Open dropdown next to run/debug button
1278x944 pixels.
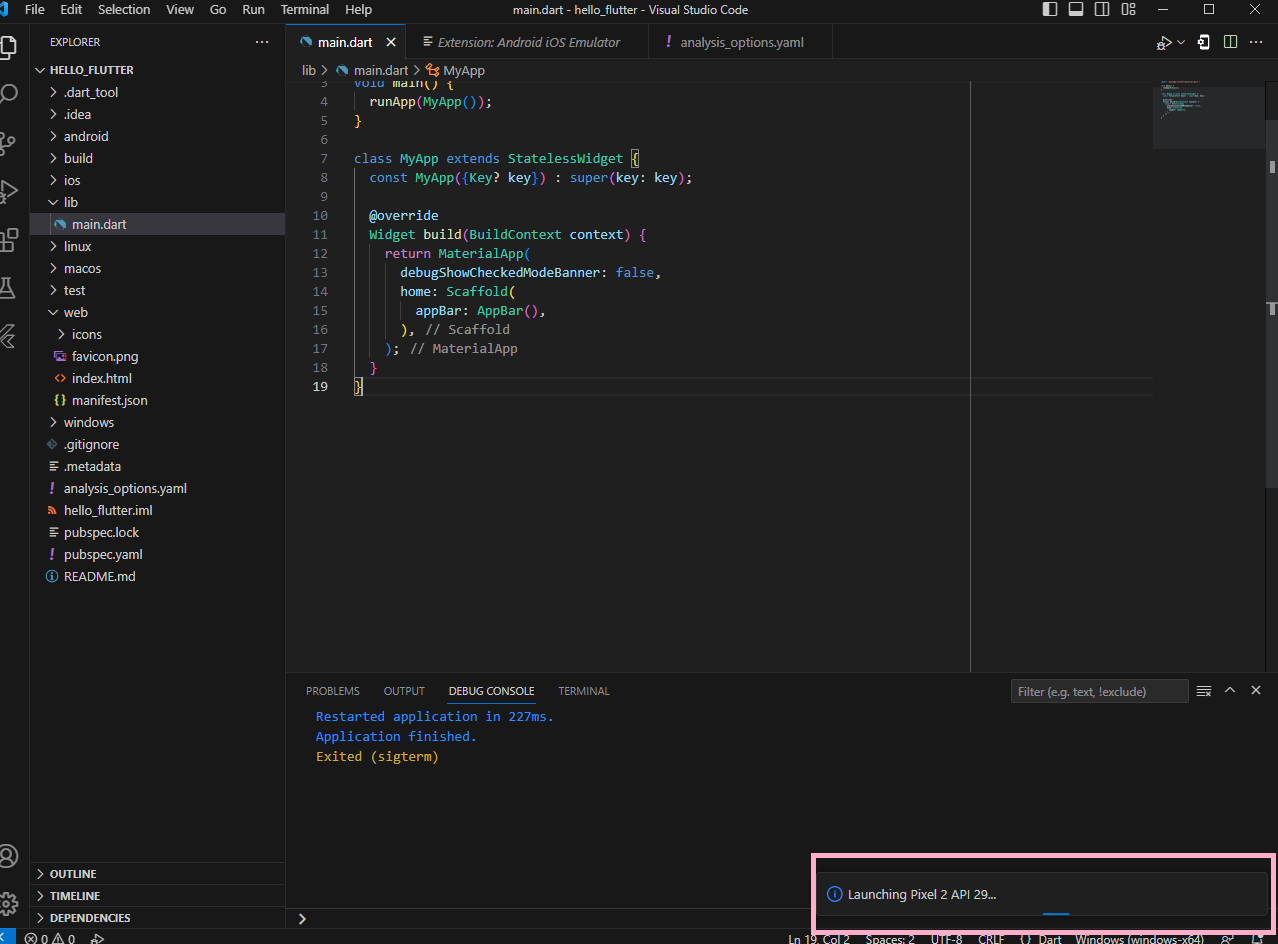pyautogui.click(x=1181, y=42)
